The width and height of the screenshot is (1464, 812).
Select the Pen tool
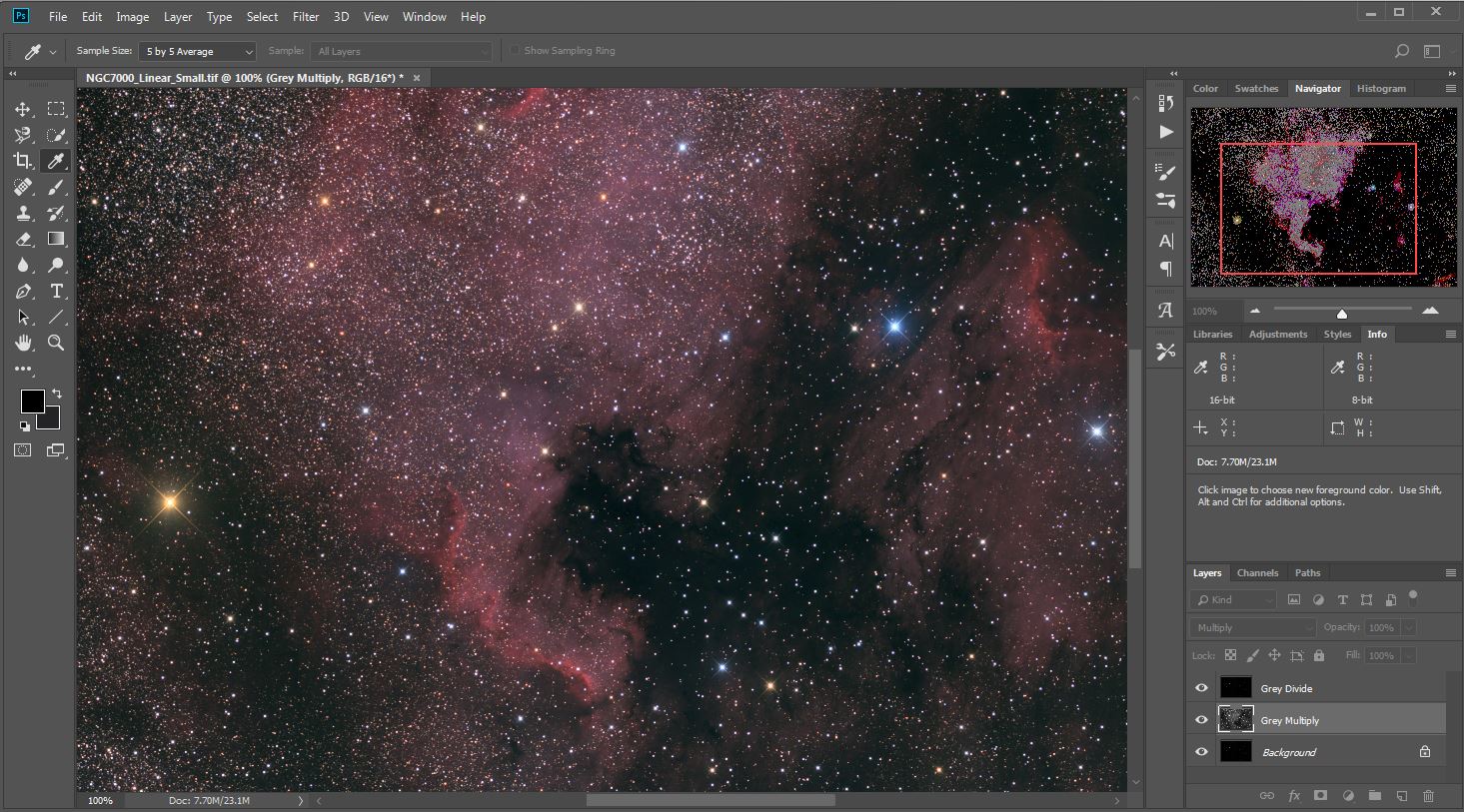click(x=23, y=291)
